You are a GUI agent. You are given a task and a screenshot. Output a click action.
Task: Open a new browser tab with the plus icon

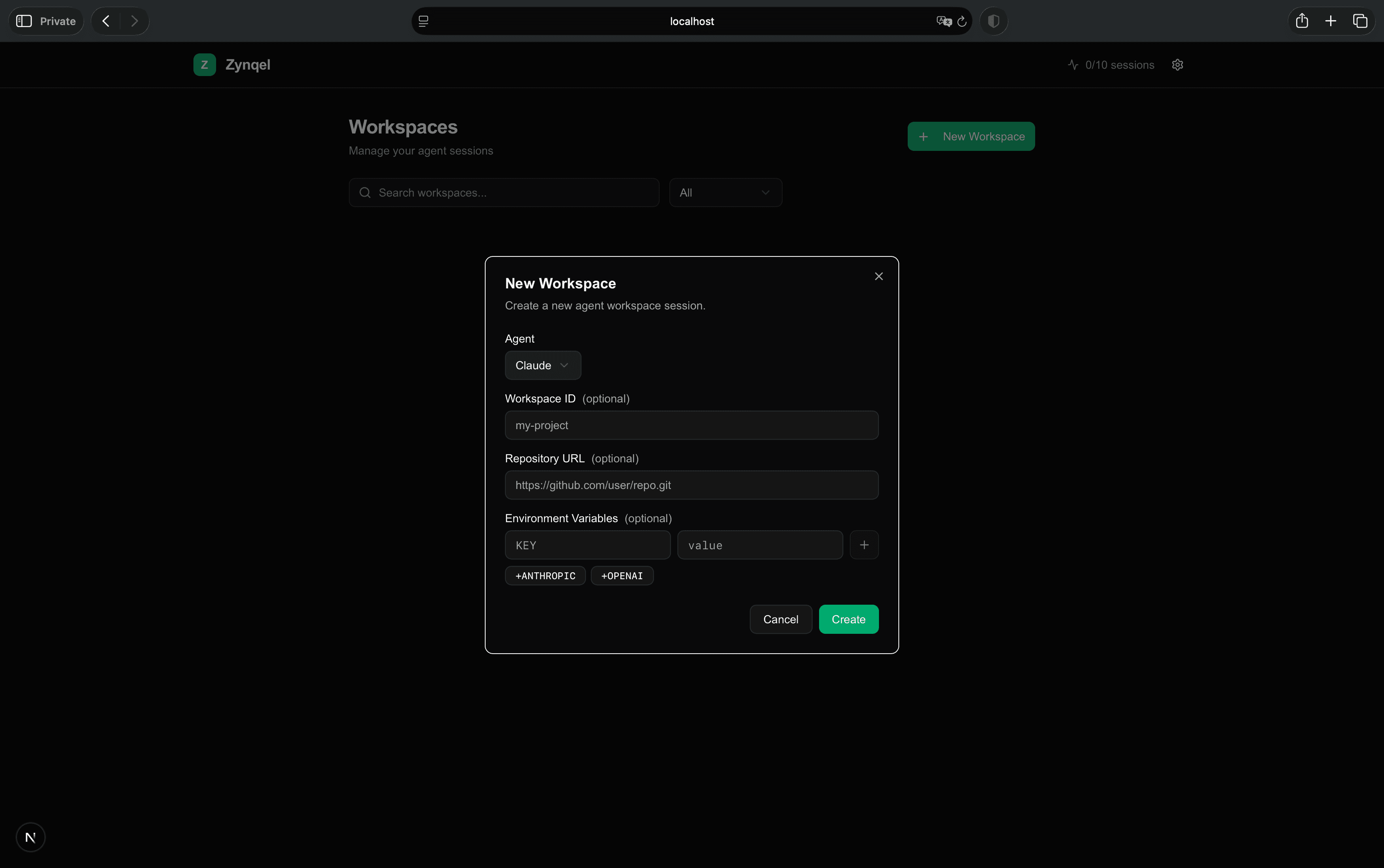point(1330,21)
